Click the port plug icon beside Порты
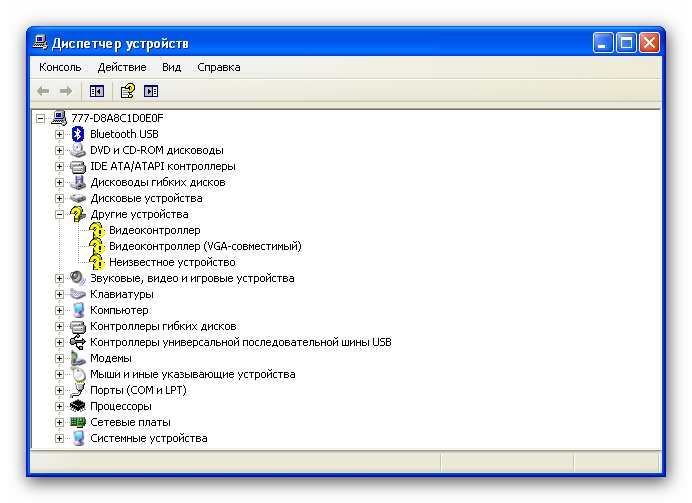Screen dimensions: 692x503 pyautogui.click(x=78, y=390)
